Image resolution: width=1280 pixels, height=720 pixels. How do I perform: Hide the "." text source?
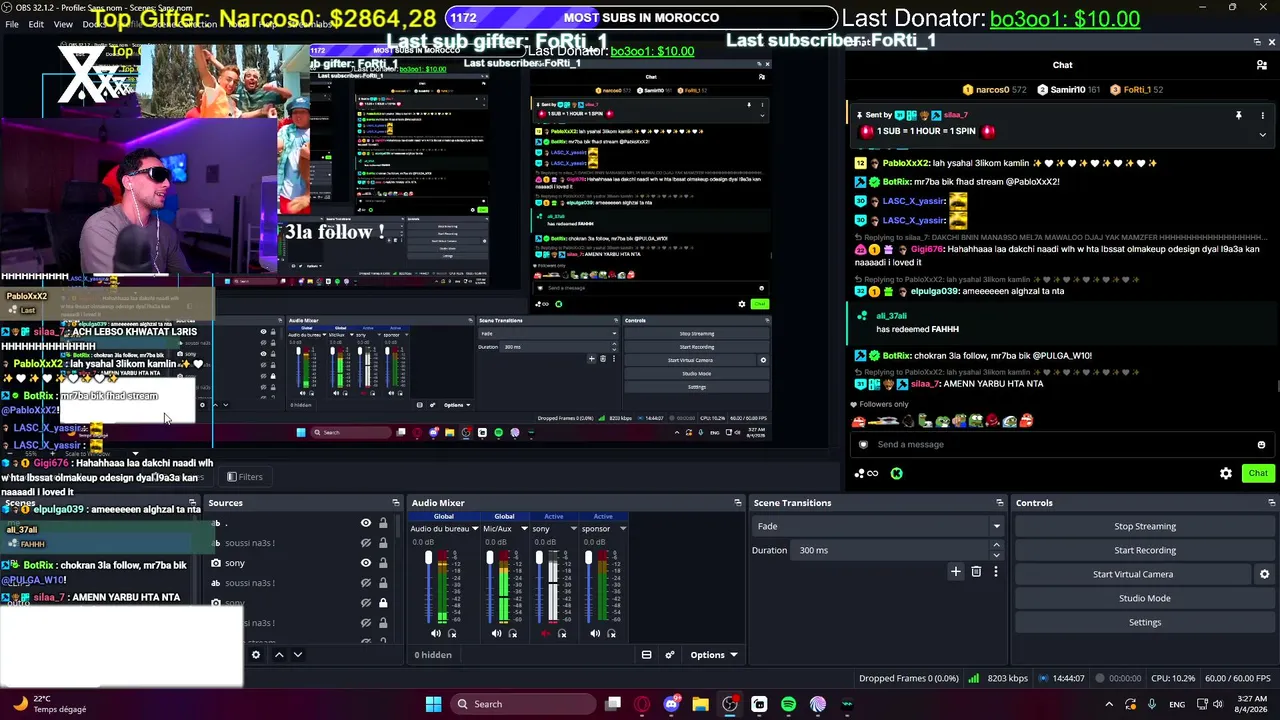[x=366, y=523]
